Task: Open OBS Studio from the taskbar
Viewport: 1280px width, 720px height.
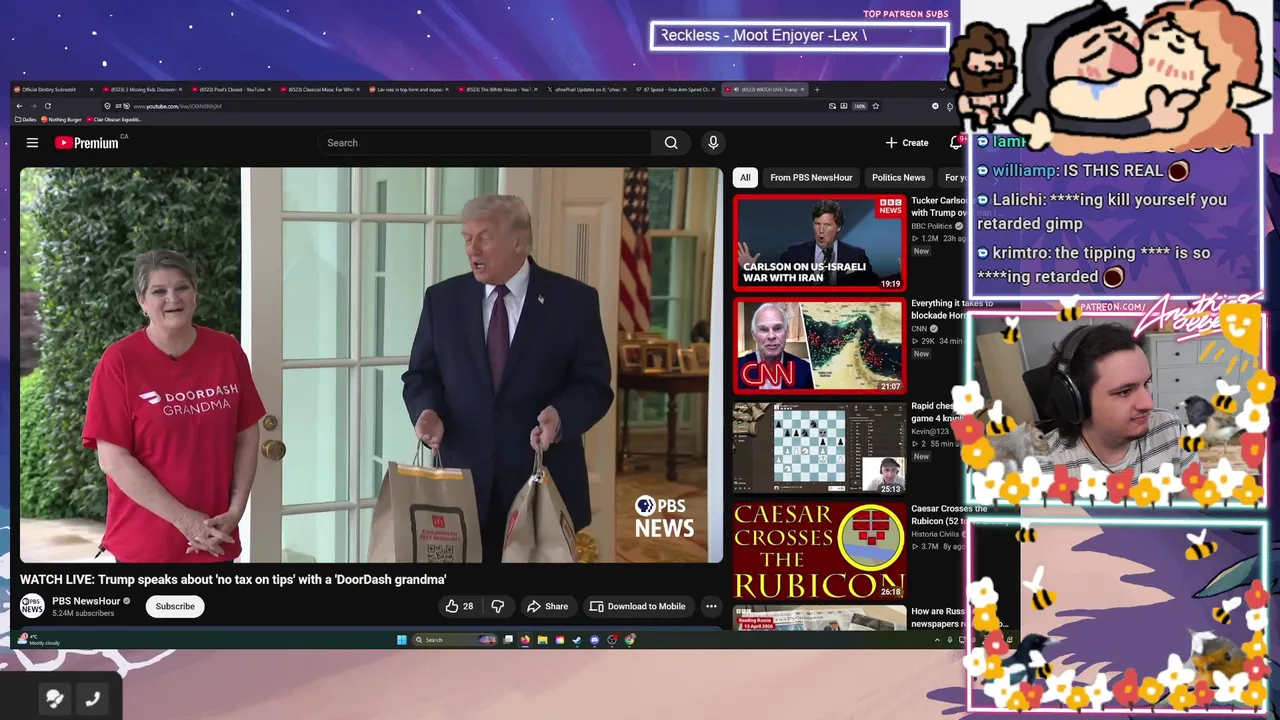Action: (x=612, y=640)
